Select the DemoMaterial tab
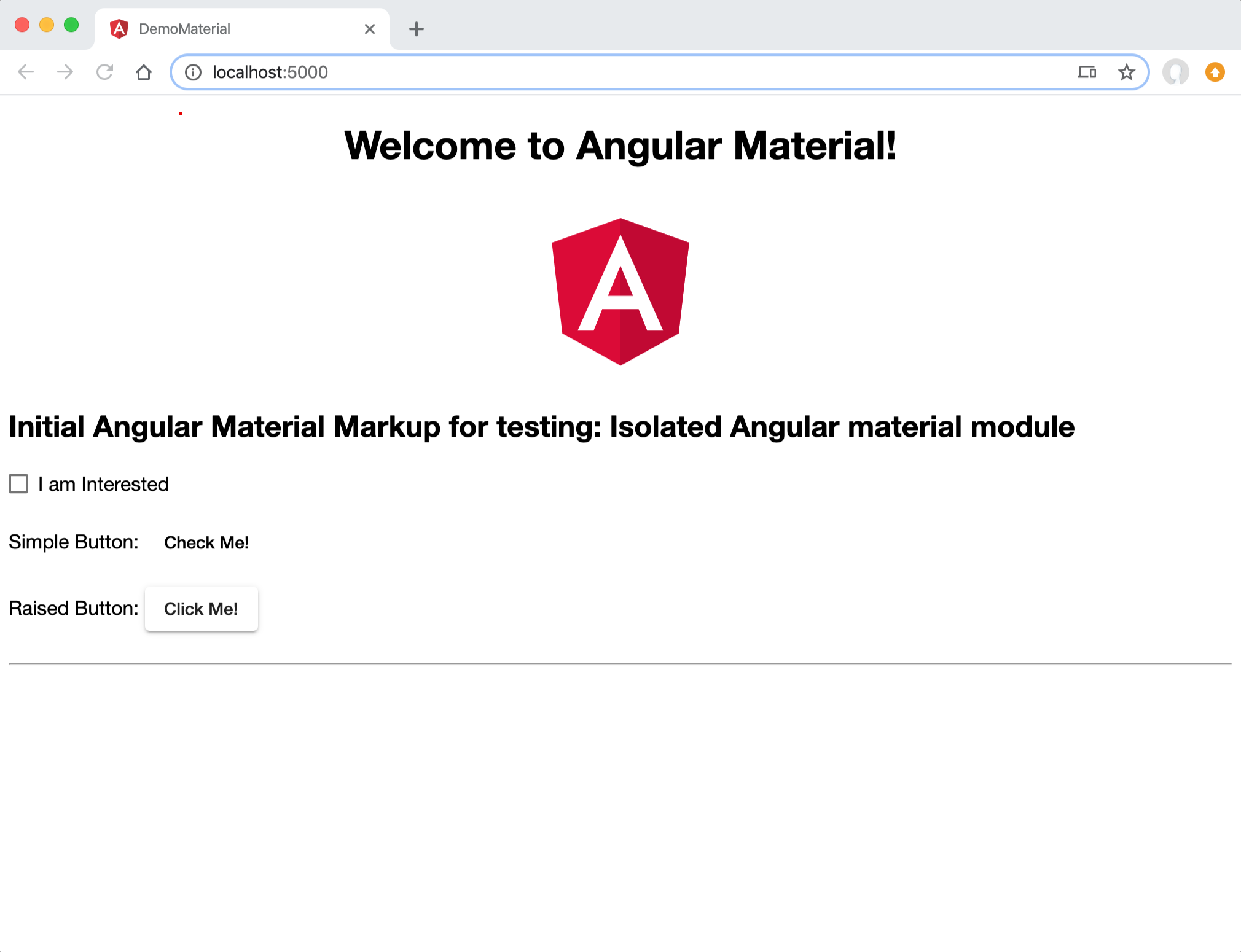Viewport: 1241px width, 952px height. click(x=242, y=29)
